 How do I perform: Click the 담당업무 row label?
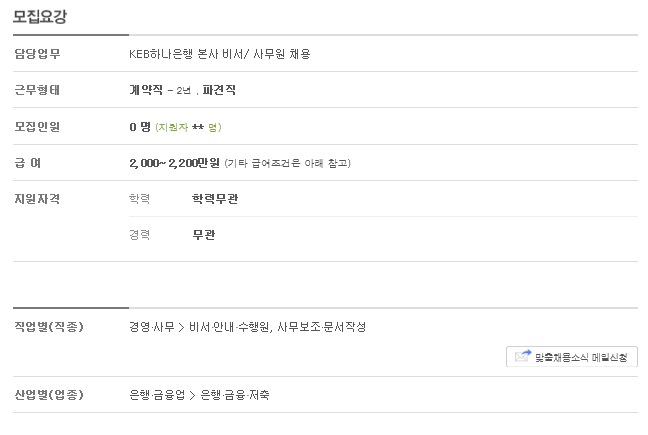tap(37, 54)
